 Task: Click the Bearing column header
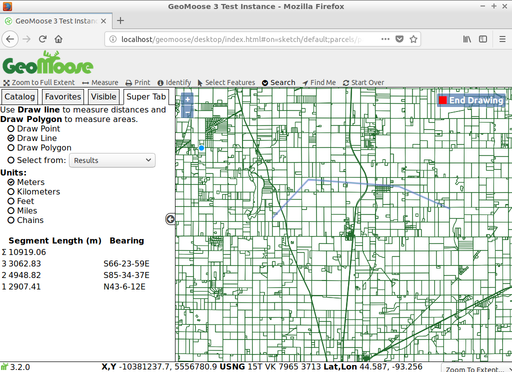pos(127,241)
